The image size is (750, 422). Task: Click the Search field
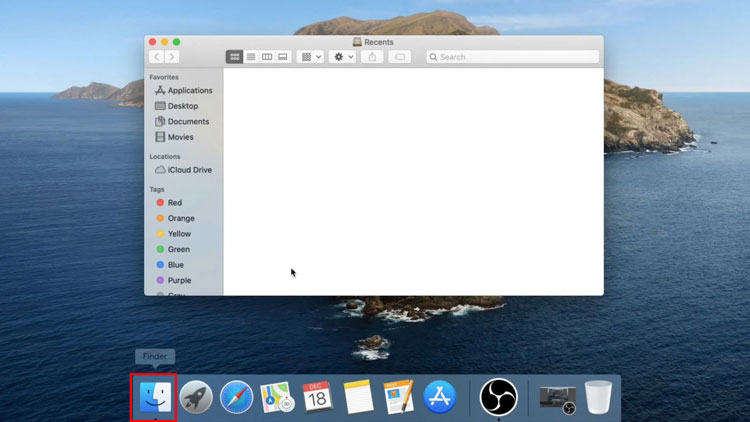coord(512,57)
